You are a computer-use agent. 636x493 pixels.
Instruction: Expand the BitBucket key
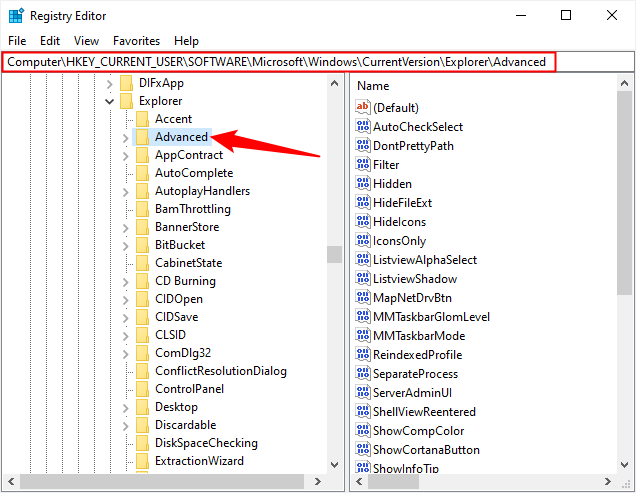pyautogui.click(x=125, y=246)
